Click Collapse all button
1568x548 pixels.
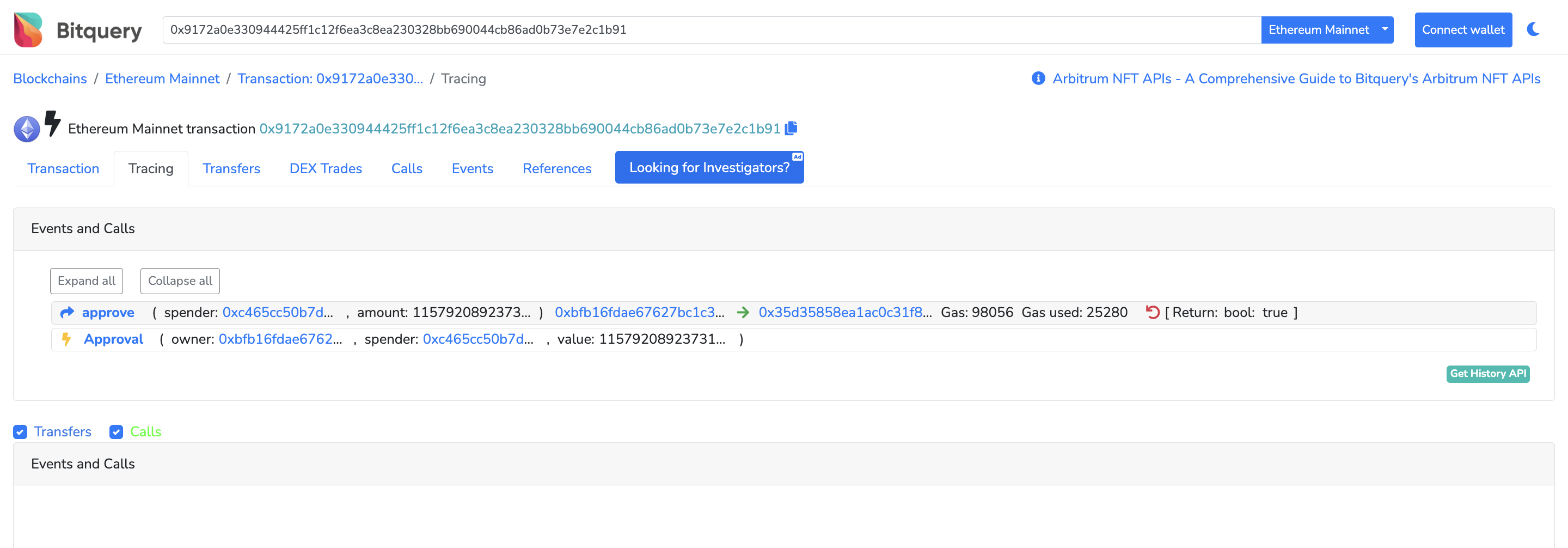(x=180, y=281)
